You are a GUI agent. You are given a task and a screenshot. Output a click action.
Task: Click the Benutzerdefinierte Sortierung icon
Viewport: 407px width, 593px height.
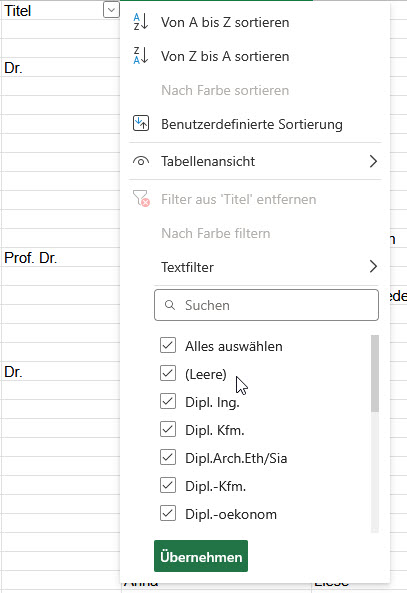point(141,124)
